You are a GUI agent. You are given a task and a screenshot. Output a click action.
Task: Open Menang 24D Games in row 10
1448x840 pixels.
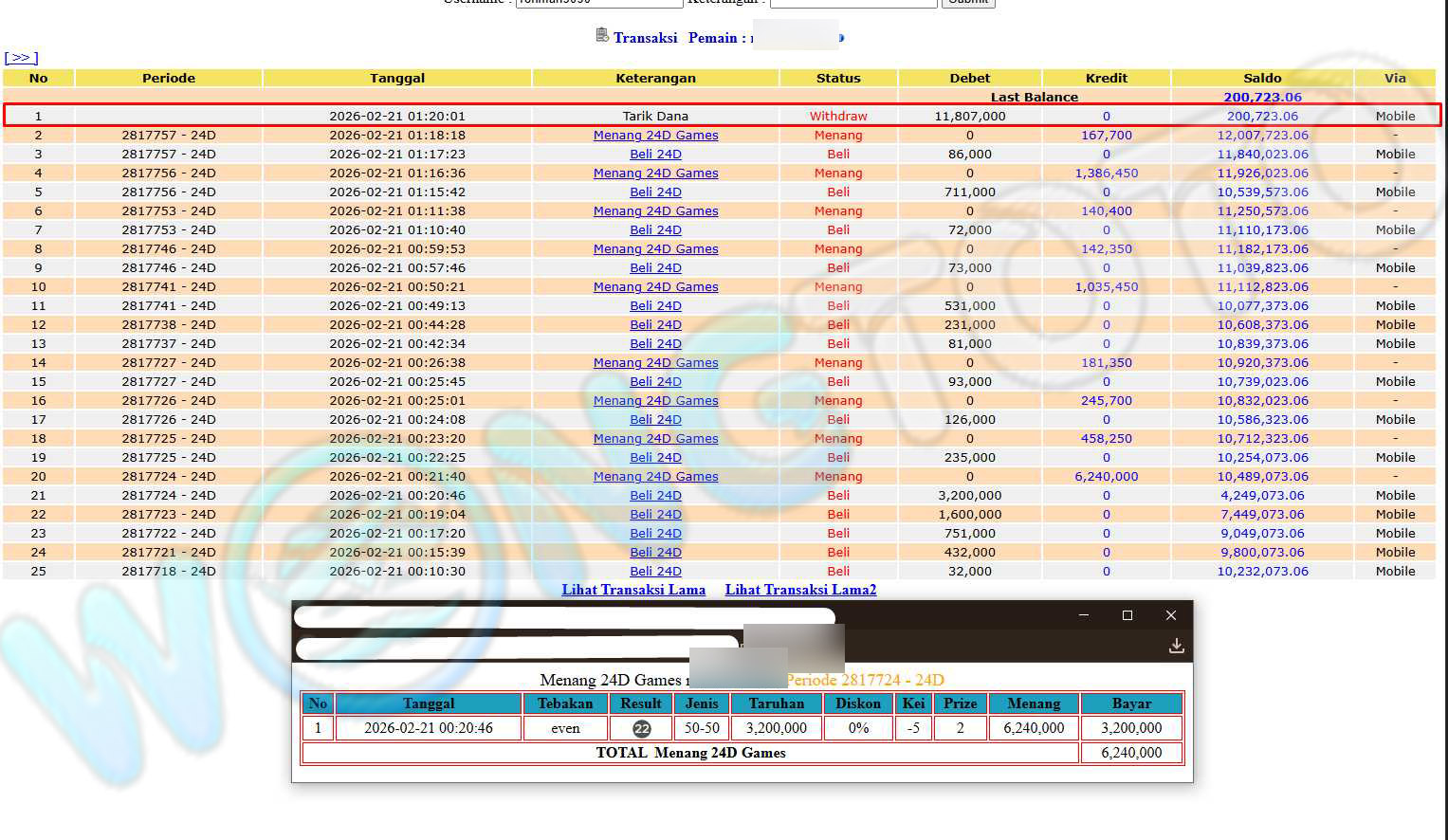[655, 286]
